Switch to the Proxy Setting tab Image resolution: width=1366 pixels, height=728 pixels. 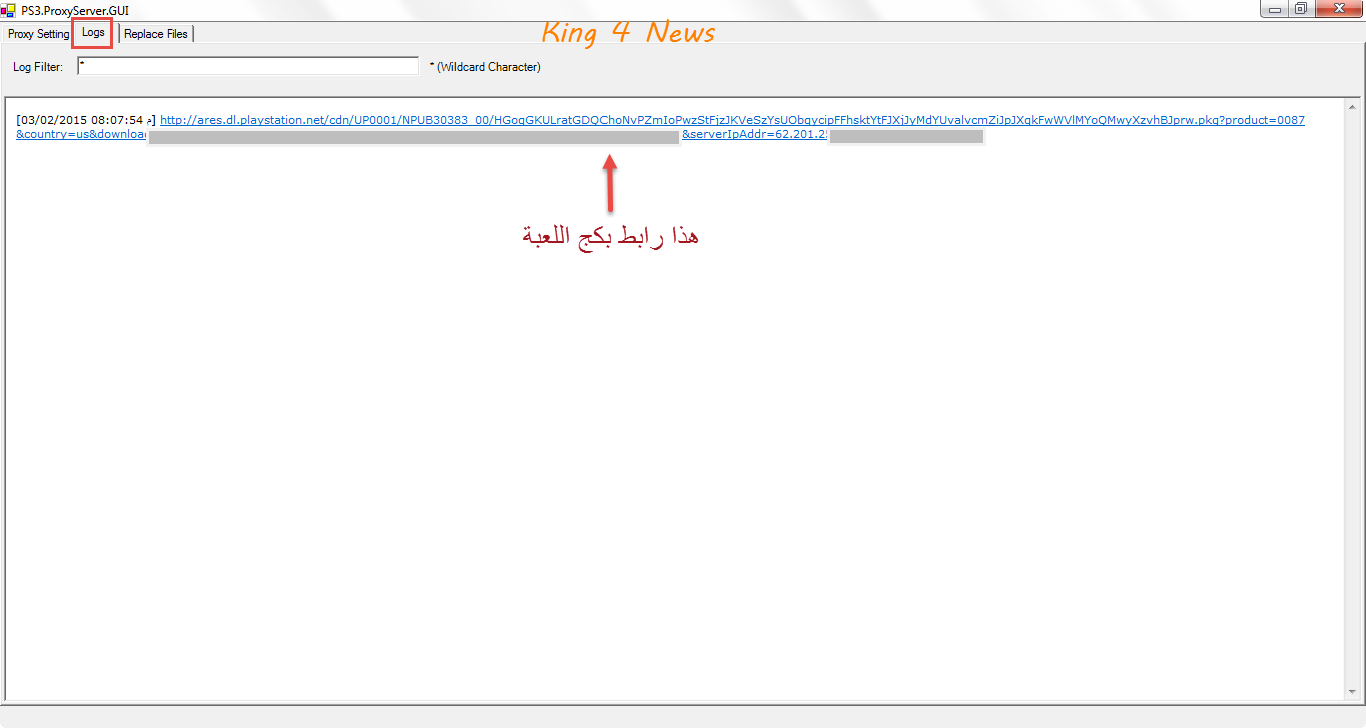point(38,34)
